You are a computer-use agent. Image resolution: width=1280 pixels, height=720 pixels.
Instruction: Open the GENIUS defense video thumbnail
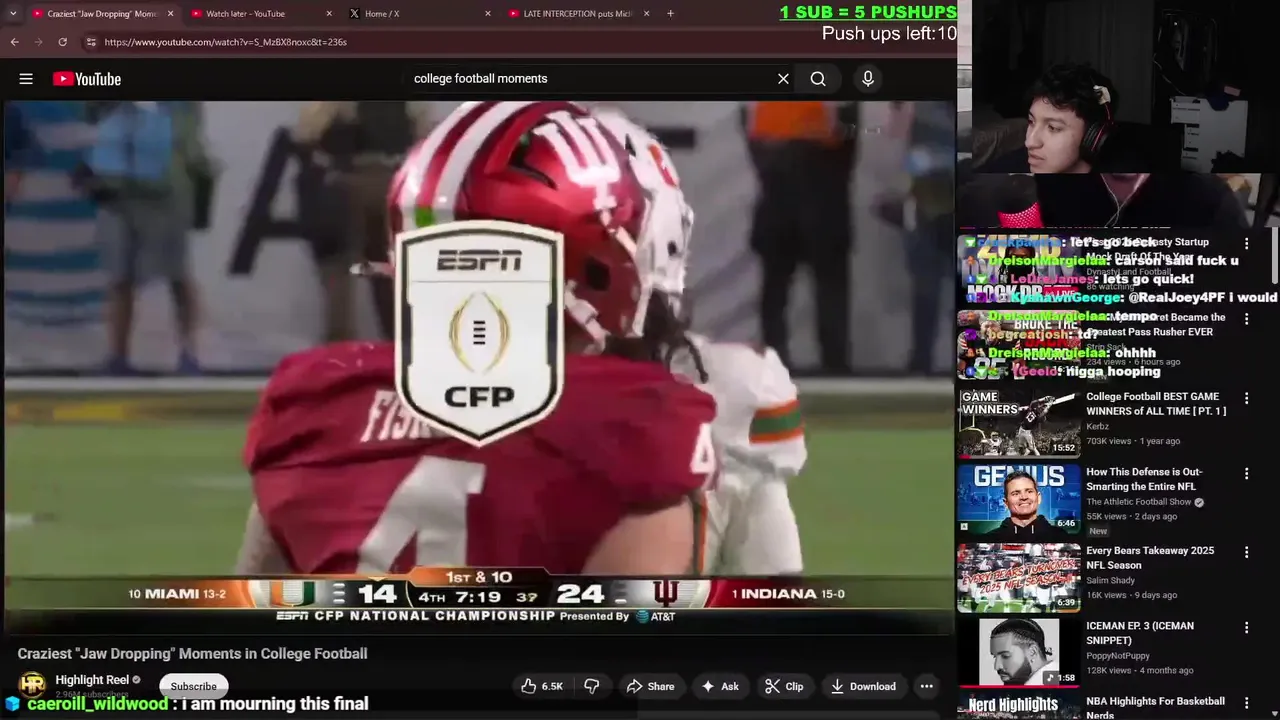click(1019, 498)
